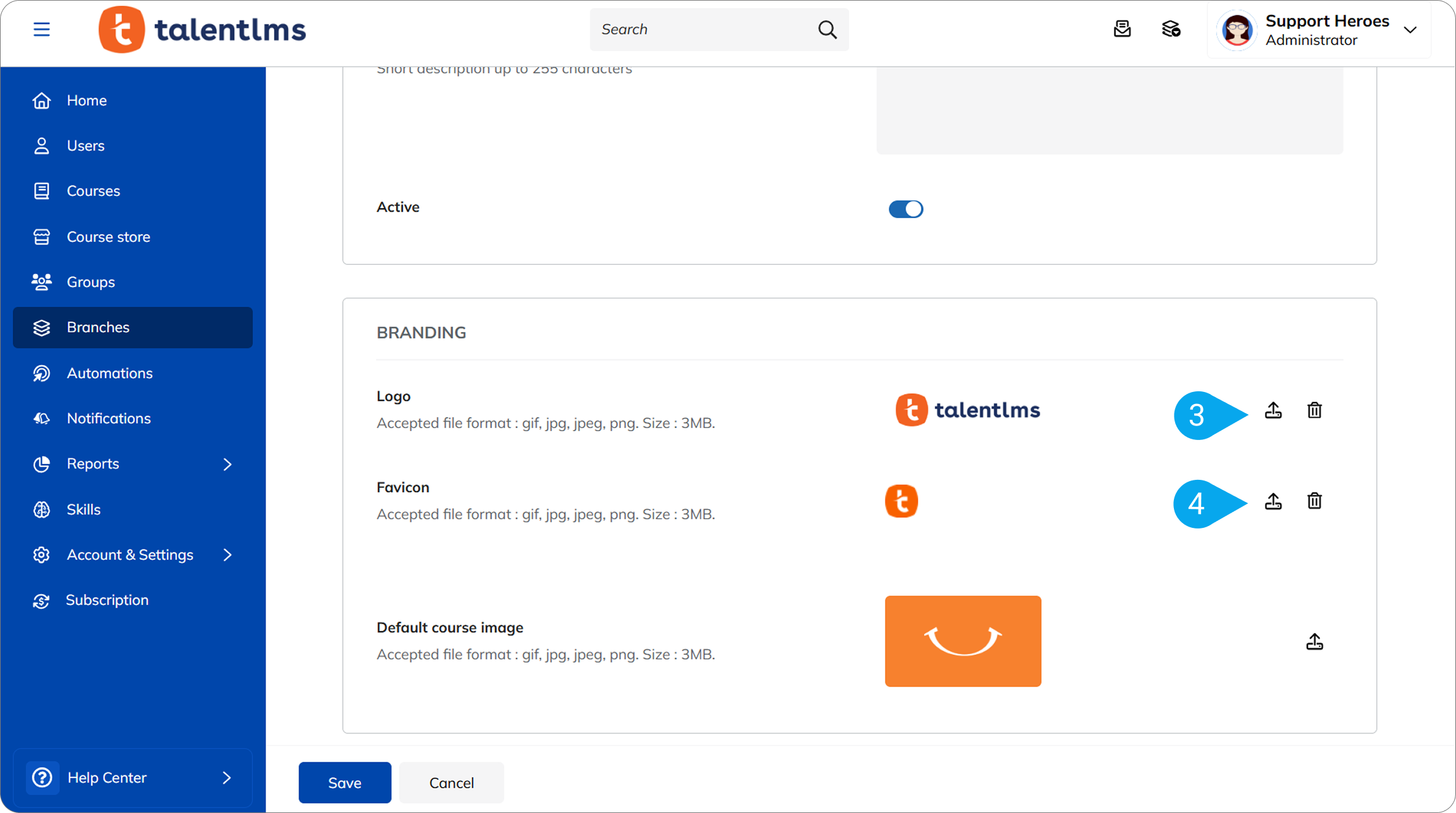Screen dimensions: 1456x813
Task: Click the Search input field
Action: coord(702,29)
